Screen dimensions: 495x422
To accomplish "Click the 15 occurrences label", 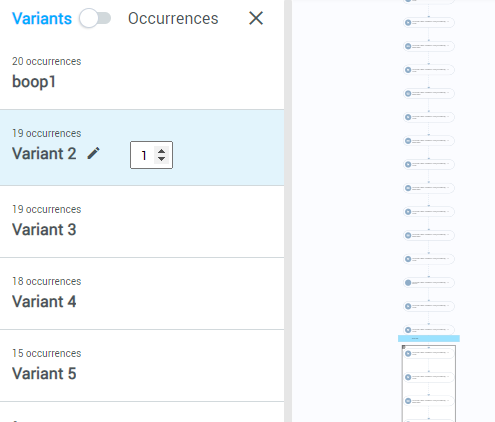I will 47,353.
